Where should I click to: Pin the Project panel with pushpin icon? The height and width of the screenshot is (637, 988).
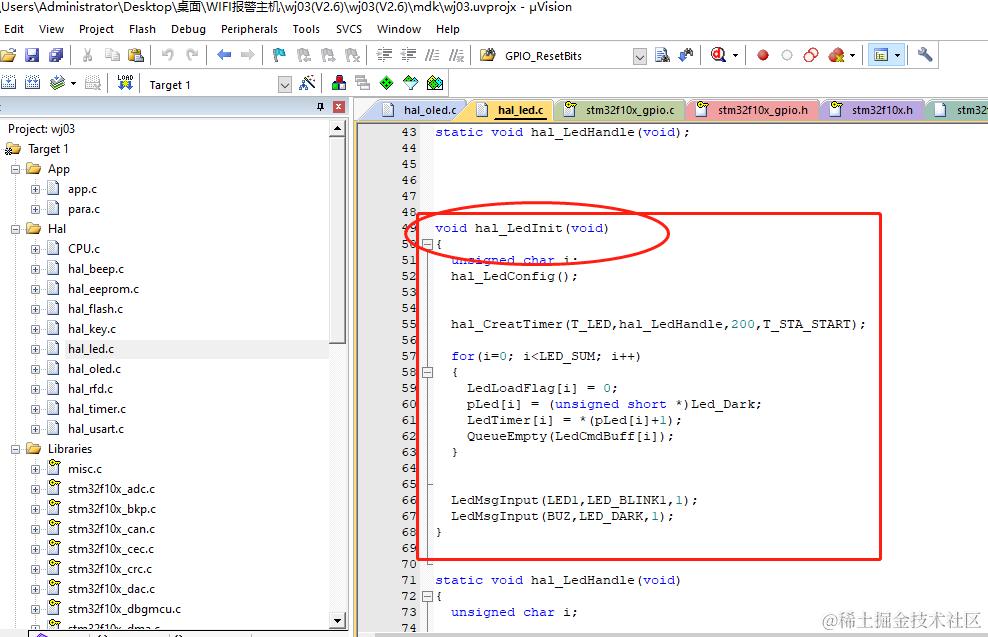pyautogui.click(x=320, y=106)
